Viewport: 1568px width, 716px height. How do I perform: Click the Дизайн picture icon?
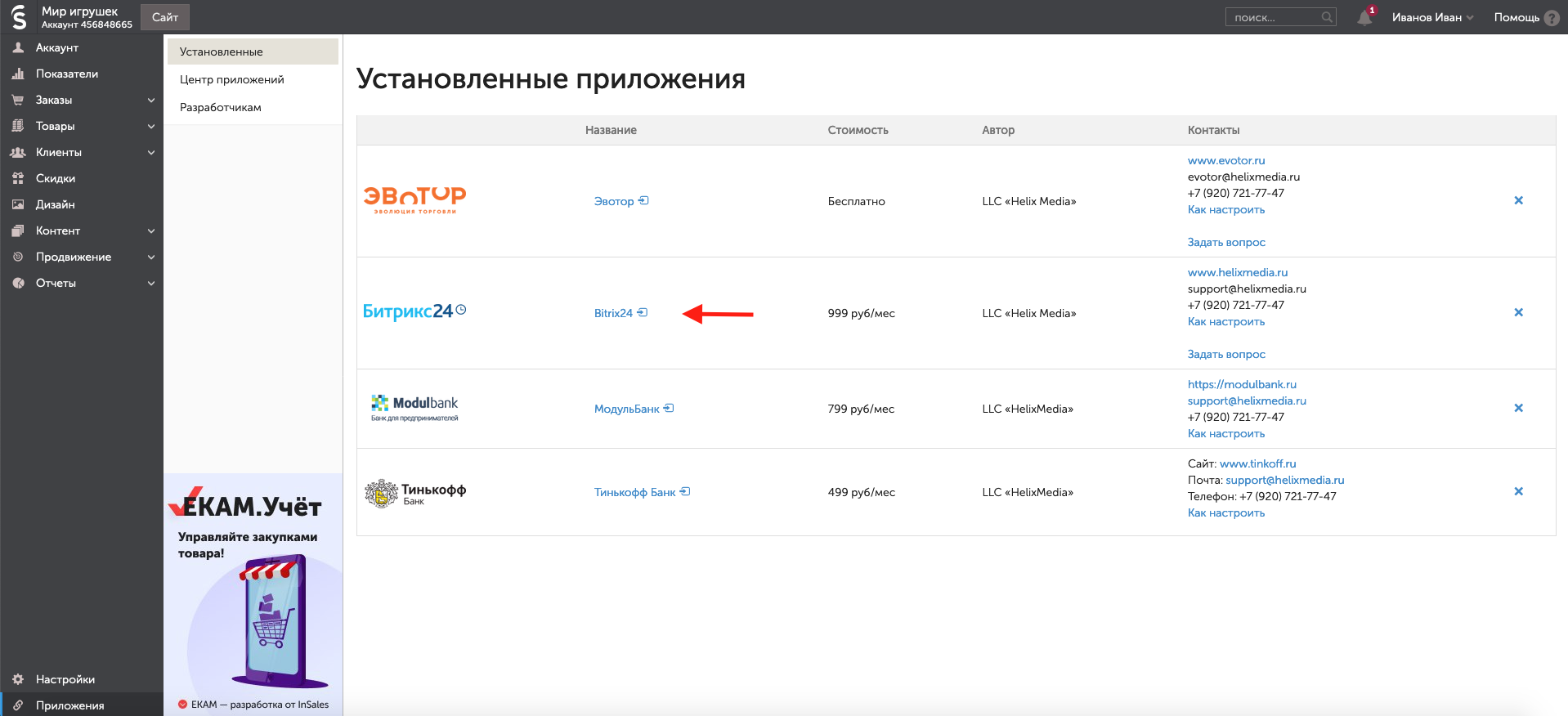point(18,204)
